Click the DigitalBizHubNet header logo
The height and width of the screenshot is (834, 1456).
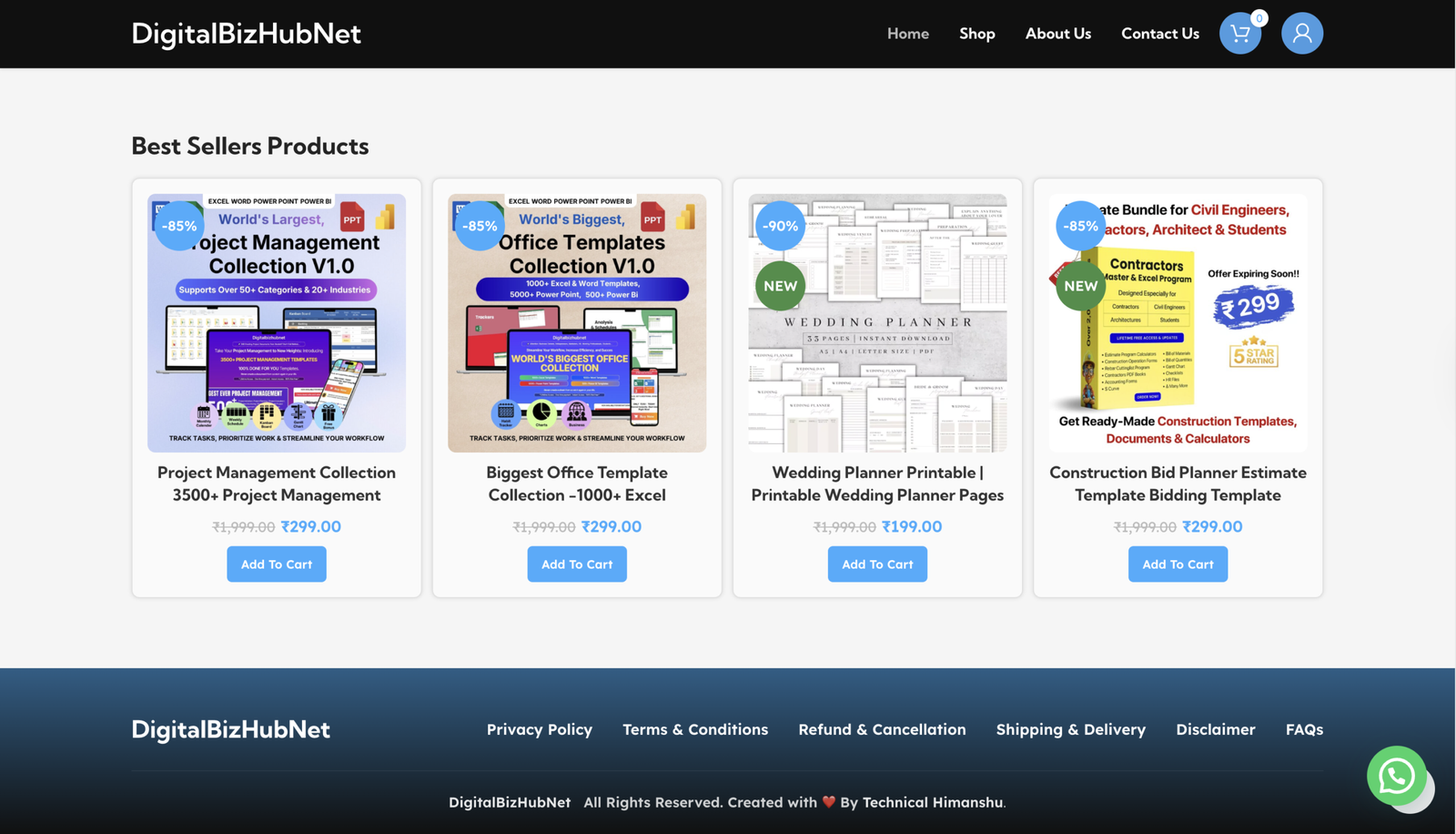coord(246,34)
